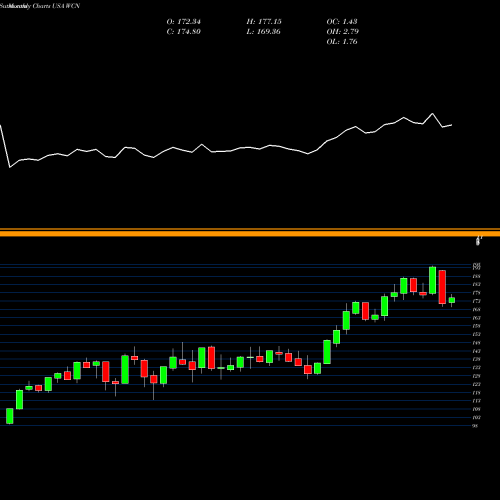The height and width of the screenshot is (500, 500).
Task: Select the first green candlestick at bottom left
Action: pos(10,416)
